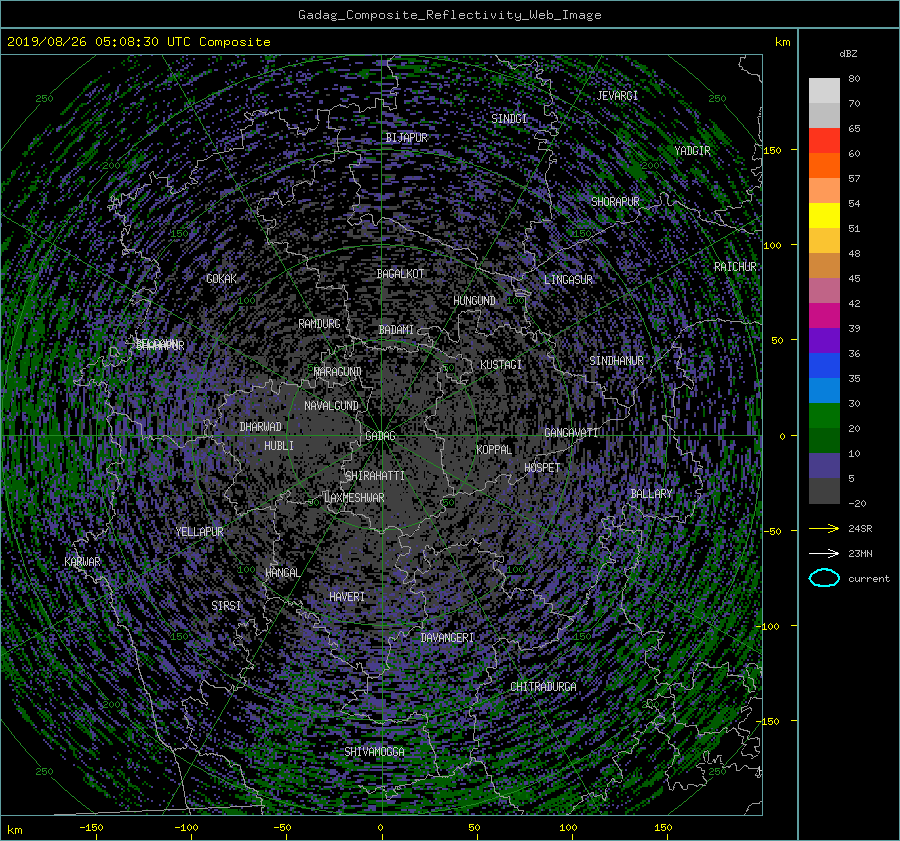The height and width of the screenshot is (841, 900).
Task: Click the HANGAL city label
Action: click(x=282, y=573)
